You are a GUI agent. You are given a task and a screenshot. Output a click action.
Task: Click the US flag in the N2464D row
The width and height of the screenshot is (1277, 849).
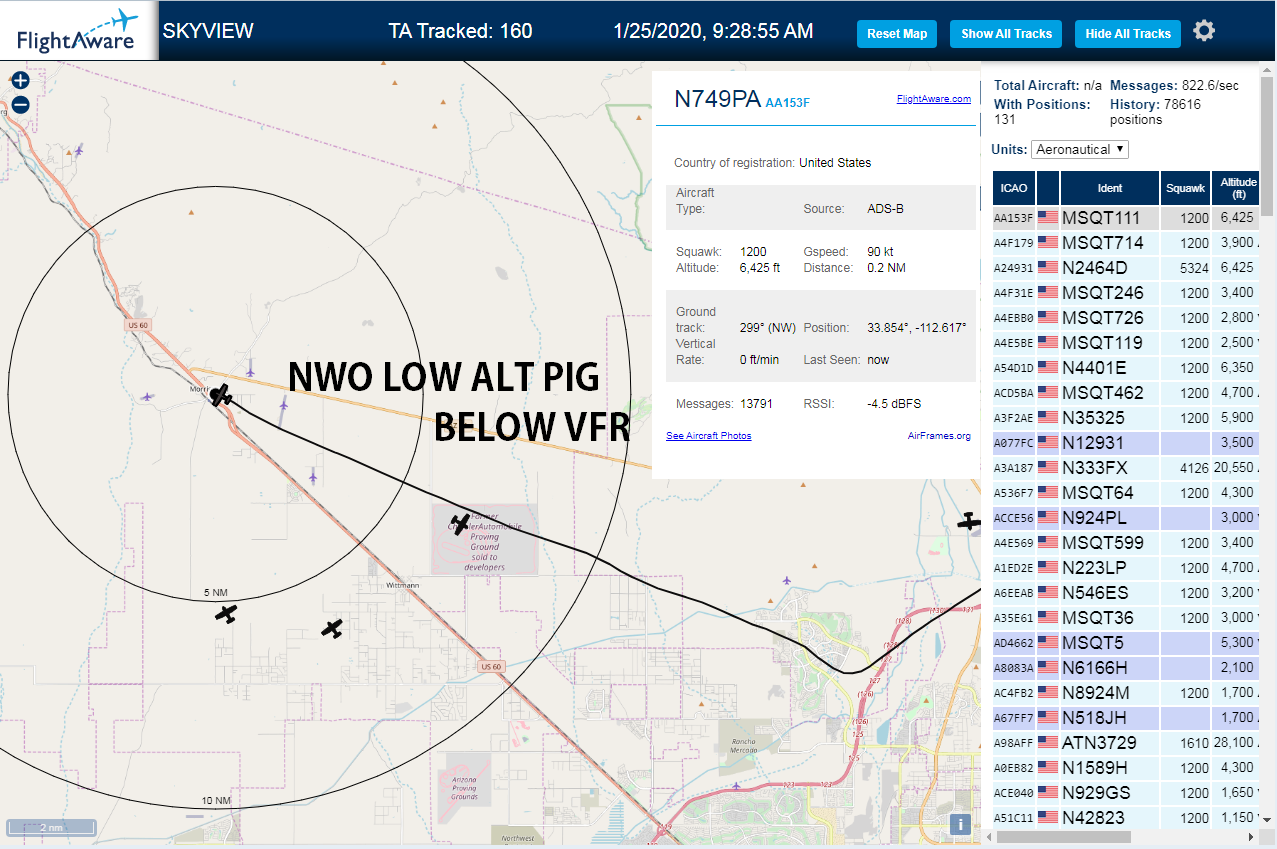1048,268
